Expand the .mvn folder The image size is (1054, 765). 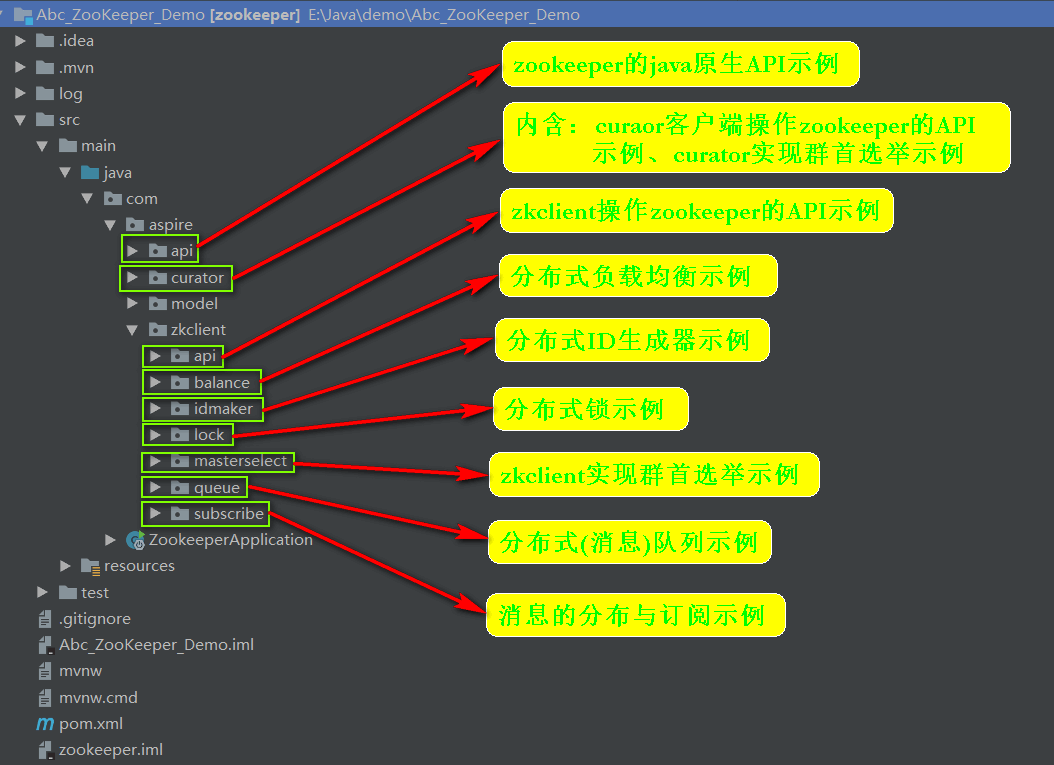(20, 67)
